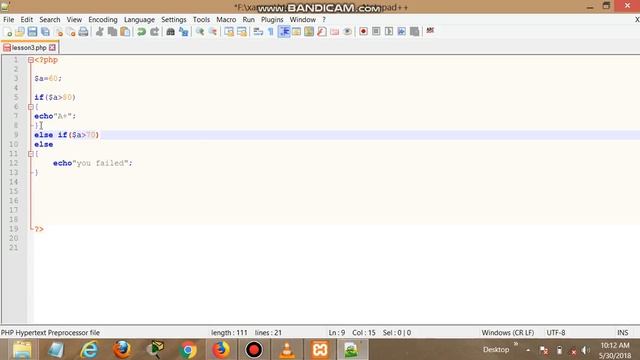Enable synchronized vertical scrolling

[x=229, y=32]
